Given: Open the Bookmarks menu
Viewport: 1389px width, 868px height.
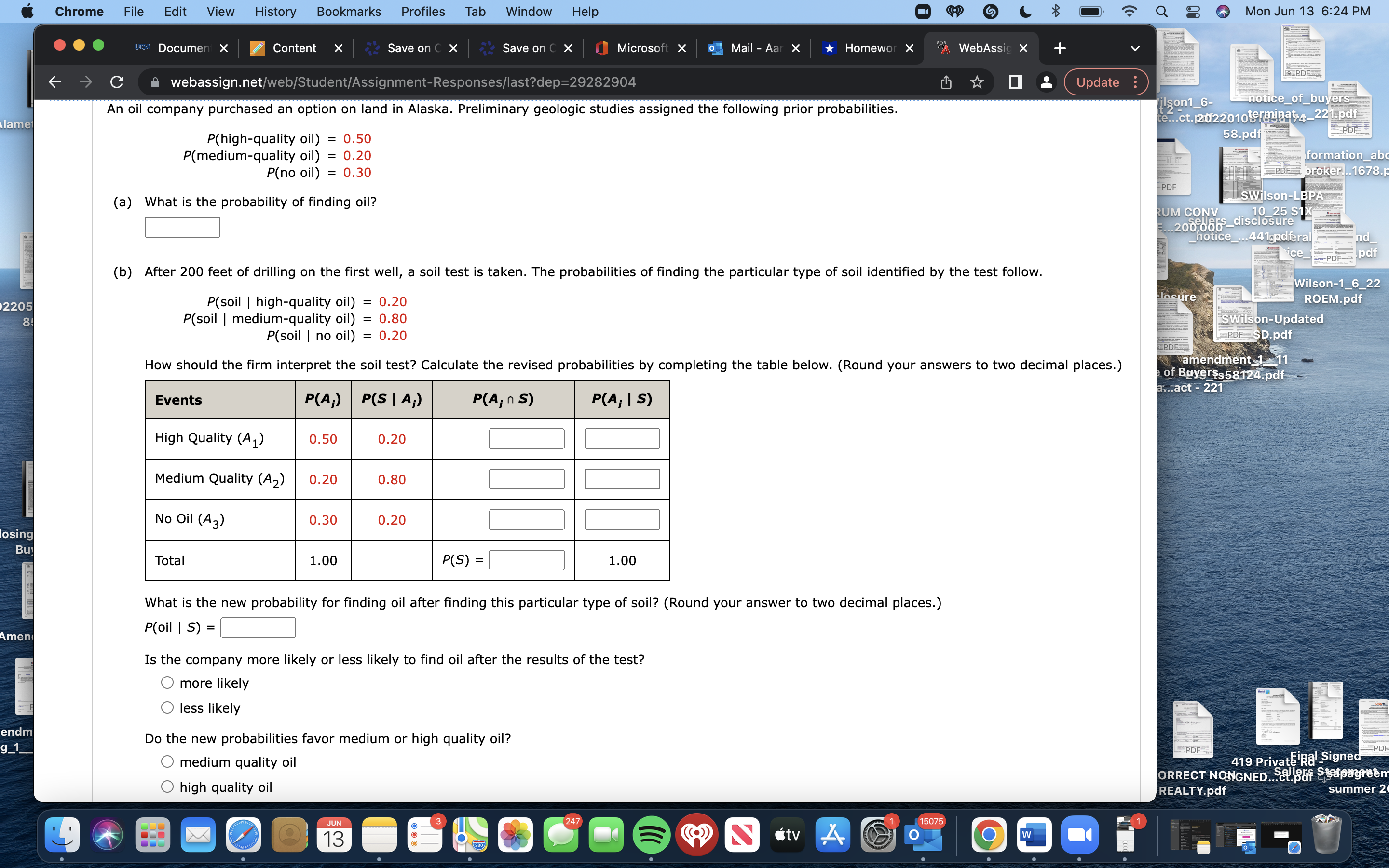Looking at the screenshot, I should (x=348, y=11).
